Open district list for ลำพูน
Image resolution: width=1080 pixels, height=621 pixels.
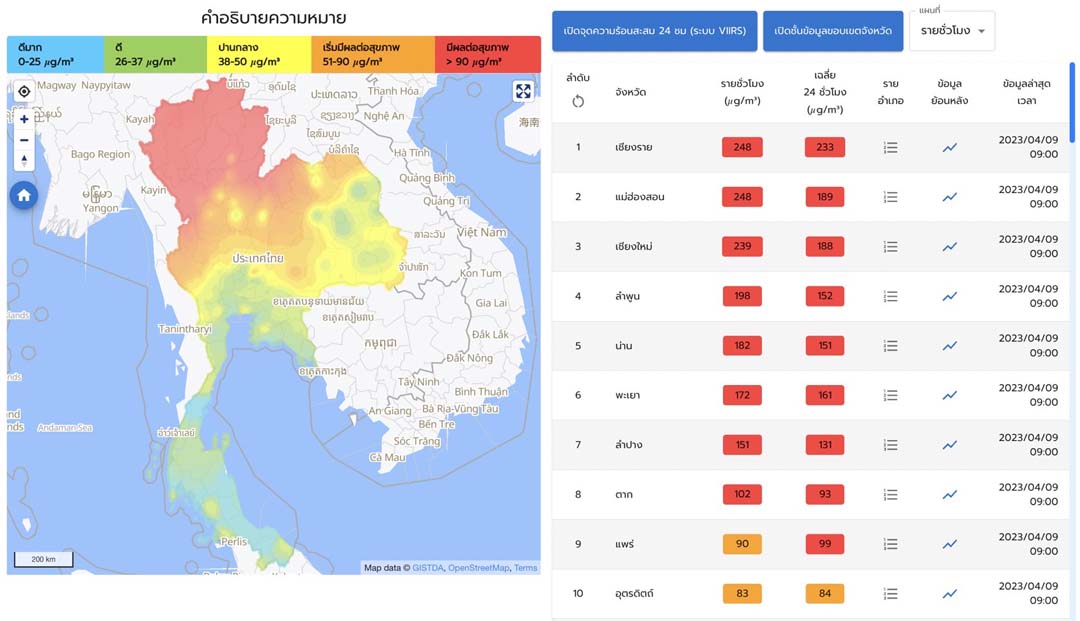point(890,297)
